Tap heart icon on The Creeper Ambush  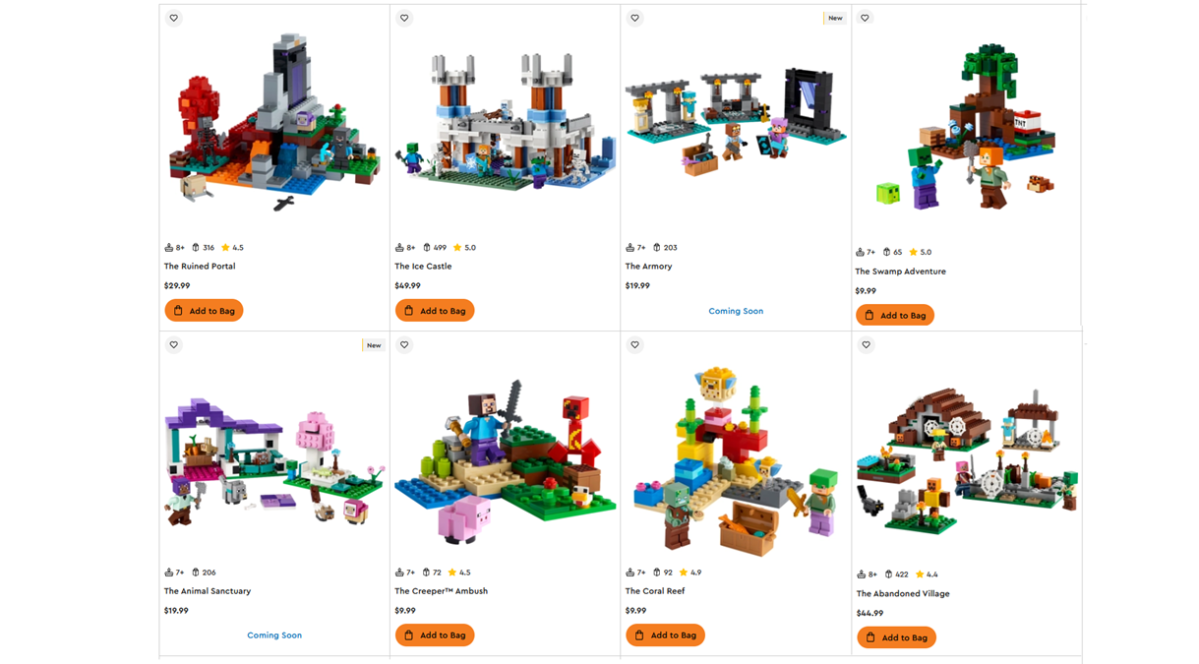click(405, 345)
